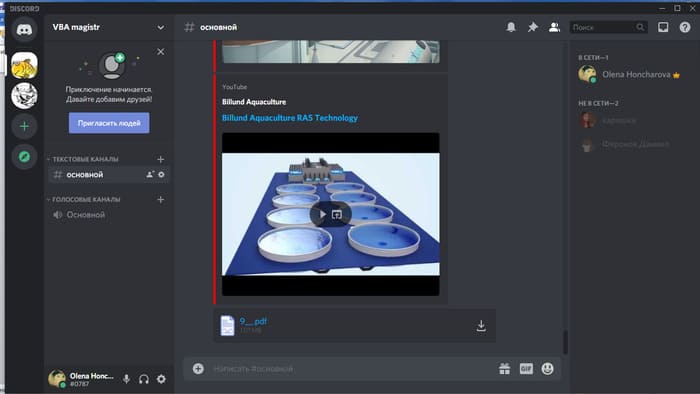Mute the microphone
This screenshot has height=394, width=700.
pyautogui.click(x=126, y=379)
